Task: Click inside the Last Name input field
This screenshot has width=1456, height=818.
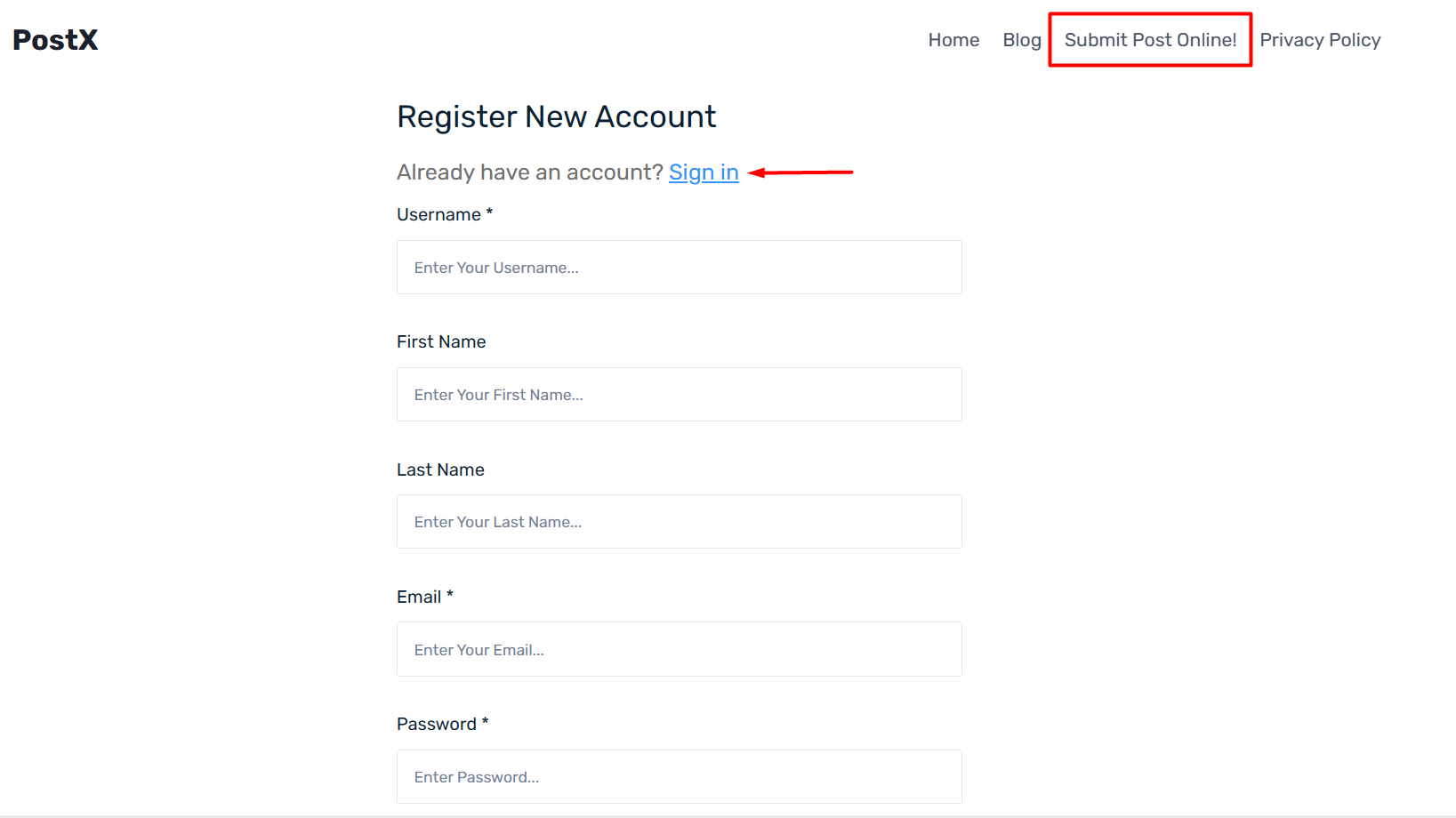Action: [679, 521]
